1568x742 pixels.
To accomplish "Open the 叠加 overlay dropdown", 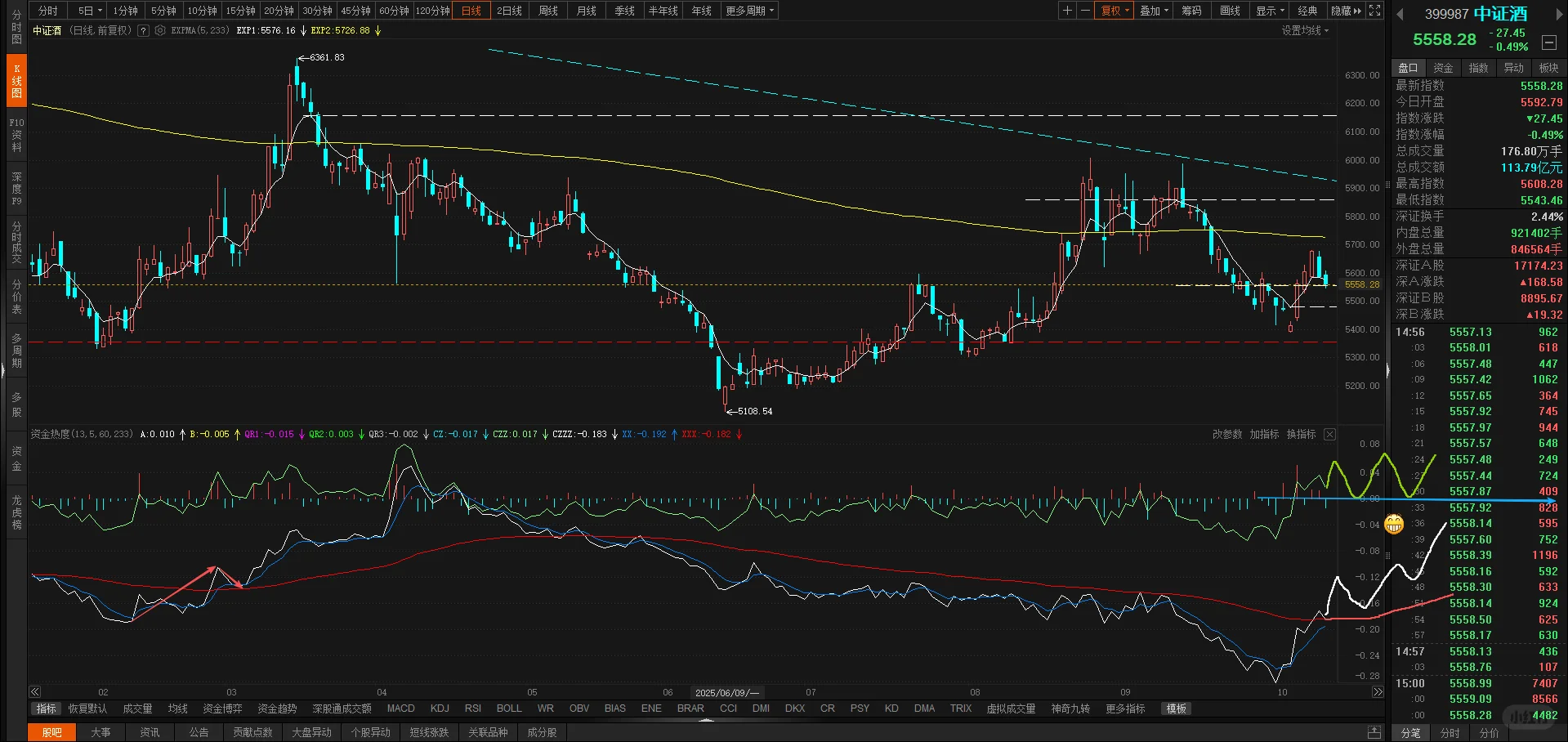I will click(x=1154, y=11).
